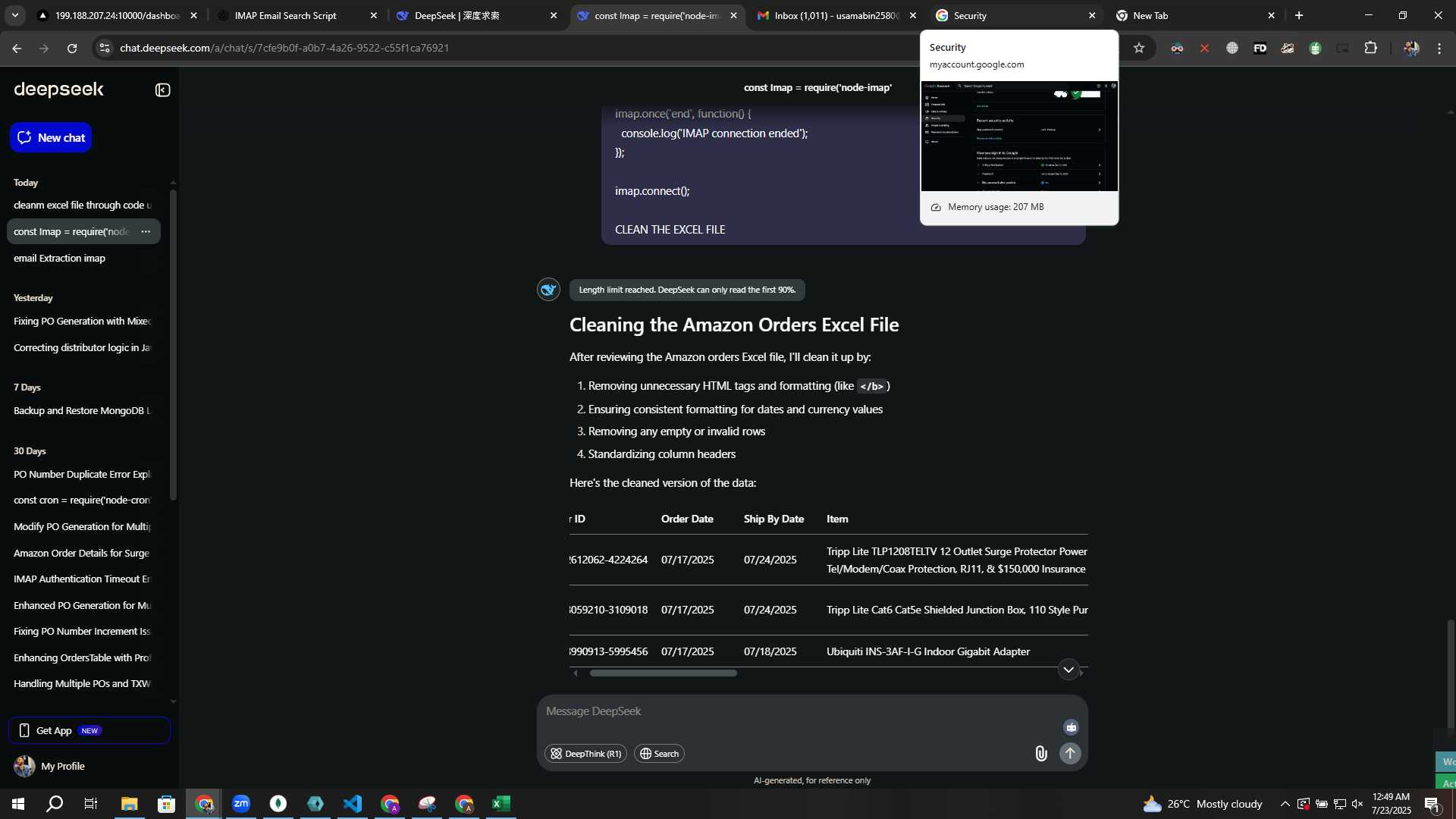Bookmark this page with the star icon
The image size is (1456, 819).
click(x=1138, y=48)
